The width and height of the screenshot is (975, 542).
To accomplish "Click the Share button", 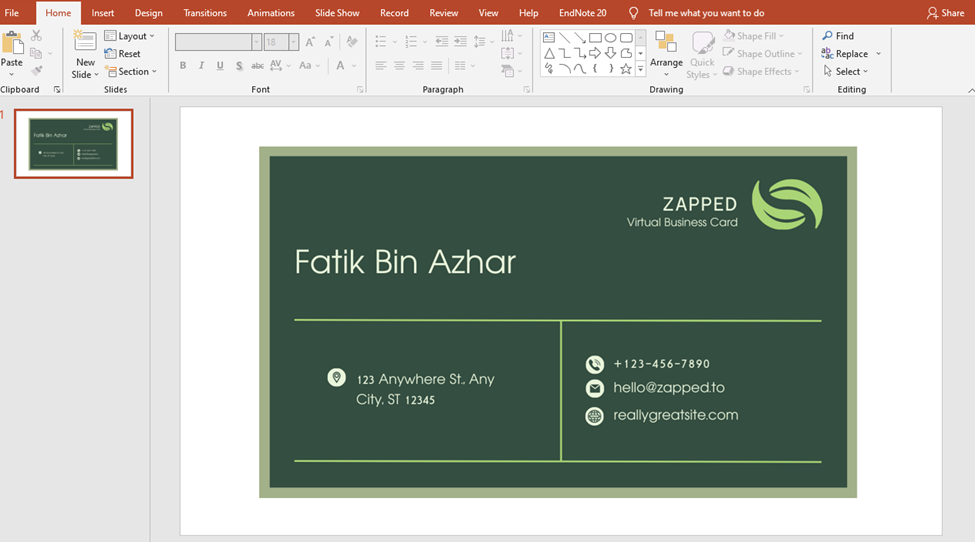I will point(945,12).
